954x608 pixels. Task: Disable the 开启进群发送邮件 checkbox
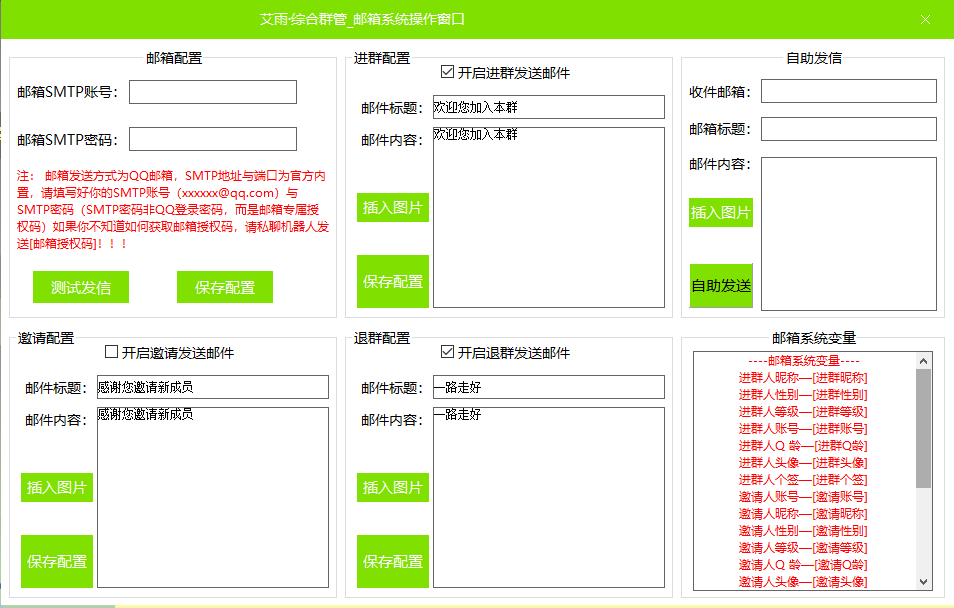[447, 72]
